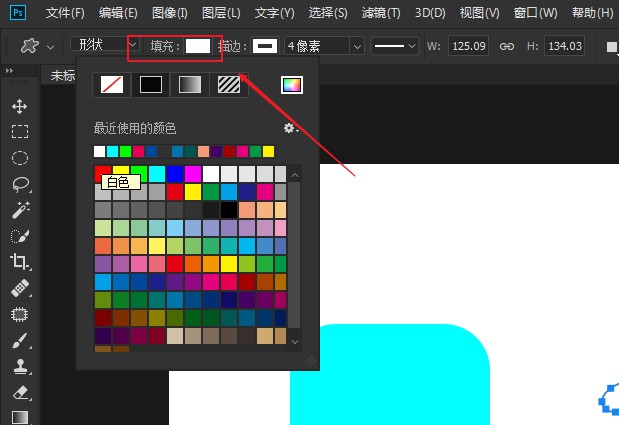619x425 pixels.
Task: Select the Eraser tool
Action: (20, 393)
